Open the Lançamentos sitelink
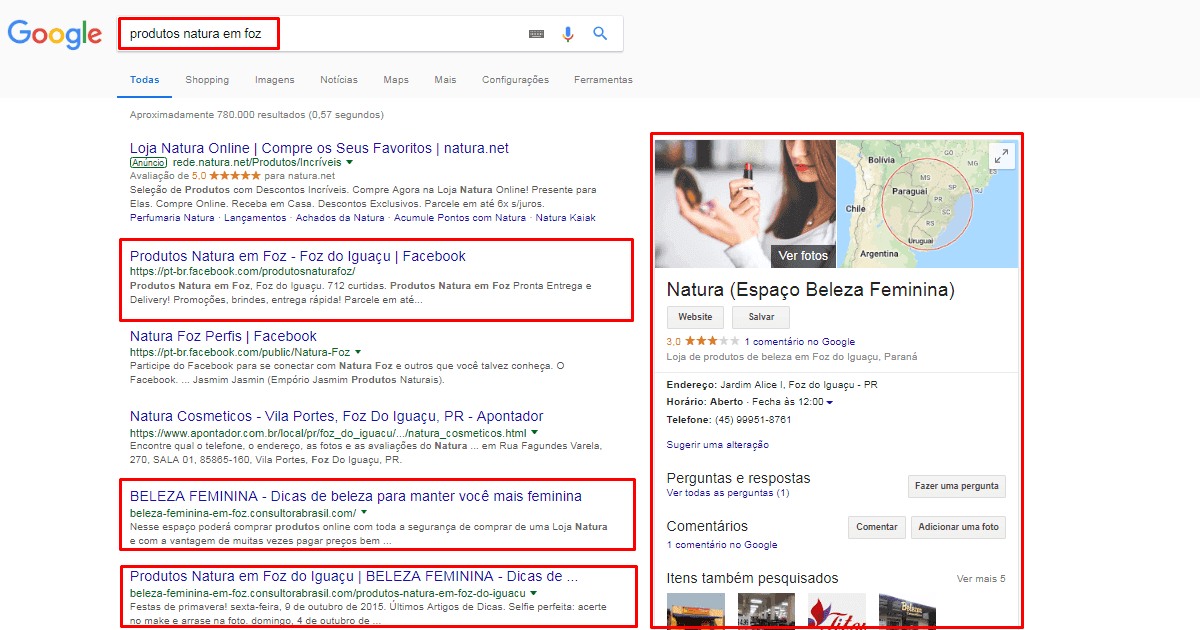Image resolution: width=1200 pixels, height=630 pixels. 256,217
